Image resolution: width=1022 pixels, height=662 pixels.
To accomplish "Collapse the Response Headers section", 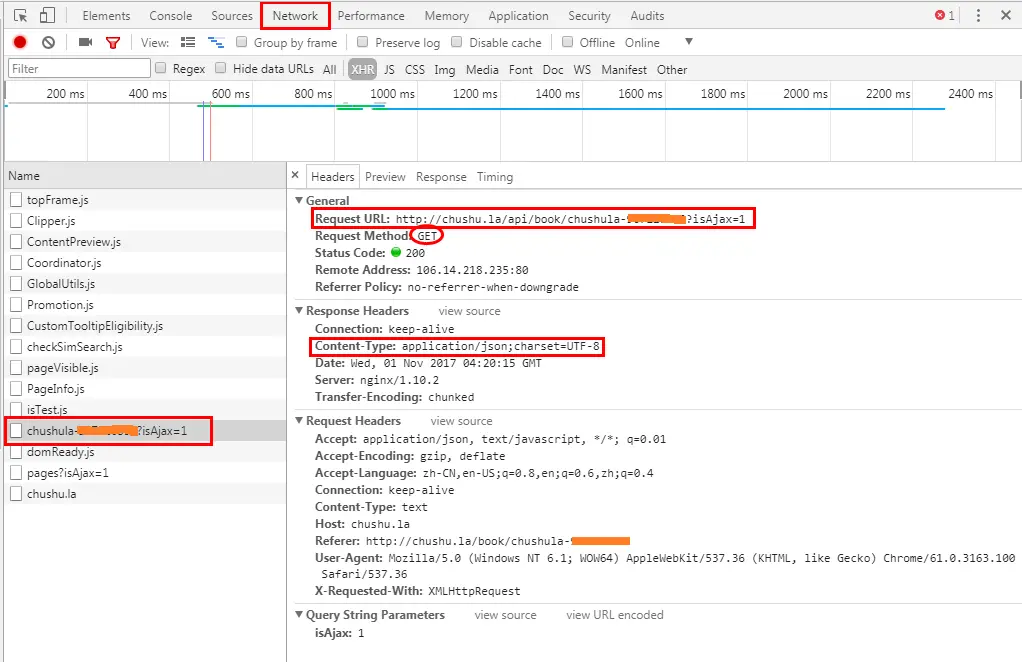I will (299, 310).
